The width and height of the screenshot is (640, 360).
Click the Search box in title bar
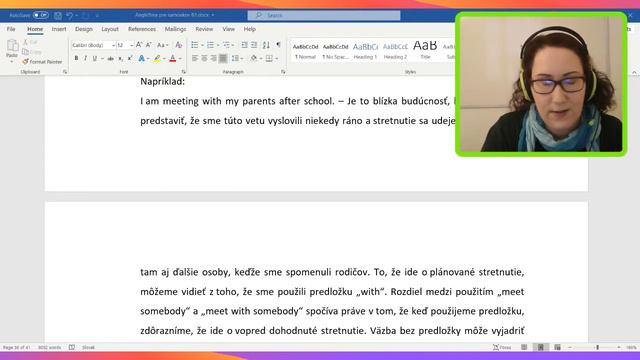tap(324, 16)
